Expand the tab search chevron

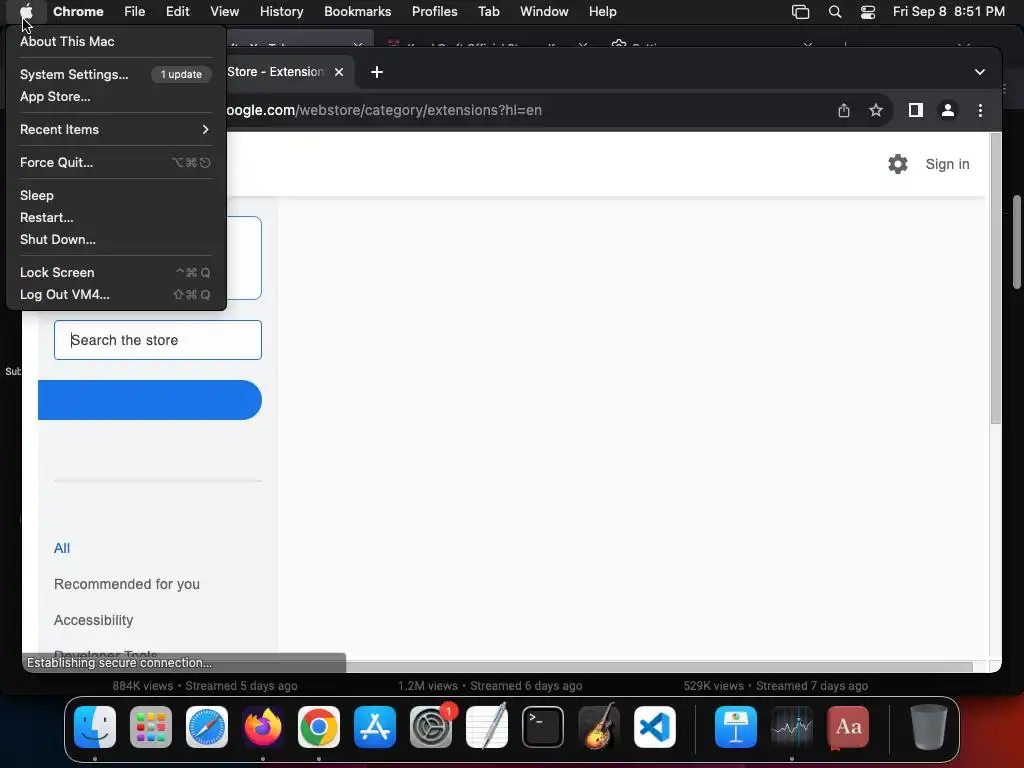click(x=980, y=72)
